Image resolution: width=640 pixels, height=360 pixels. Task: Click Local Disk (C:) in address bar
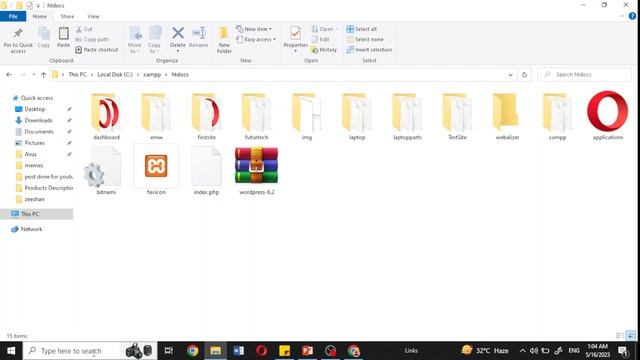pyautogui.click(x=115, y=75)
